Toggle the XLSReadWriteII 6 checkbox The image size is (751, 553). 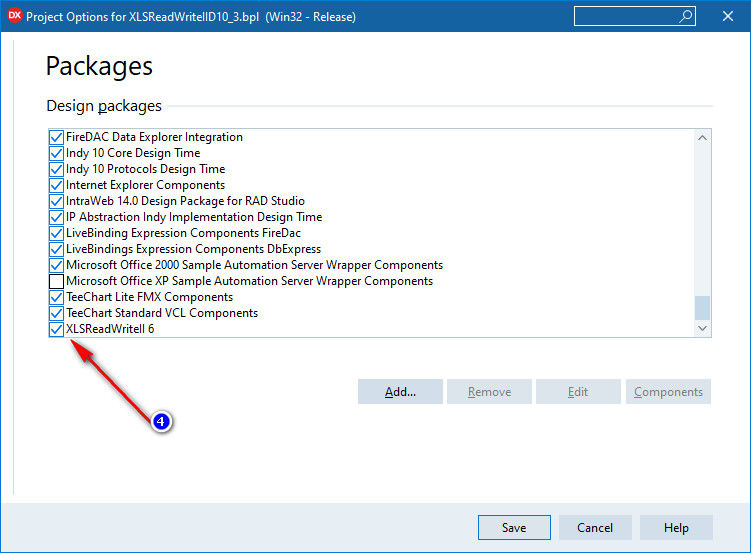pyautogui.click(x=56, y=329)
